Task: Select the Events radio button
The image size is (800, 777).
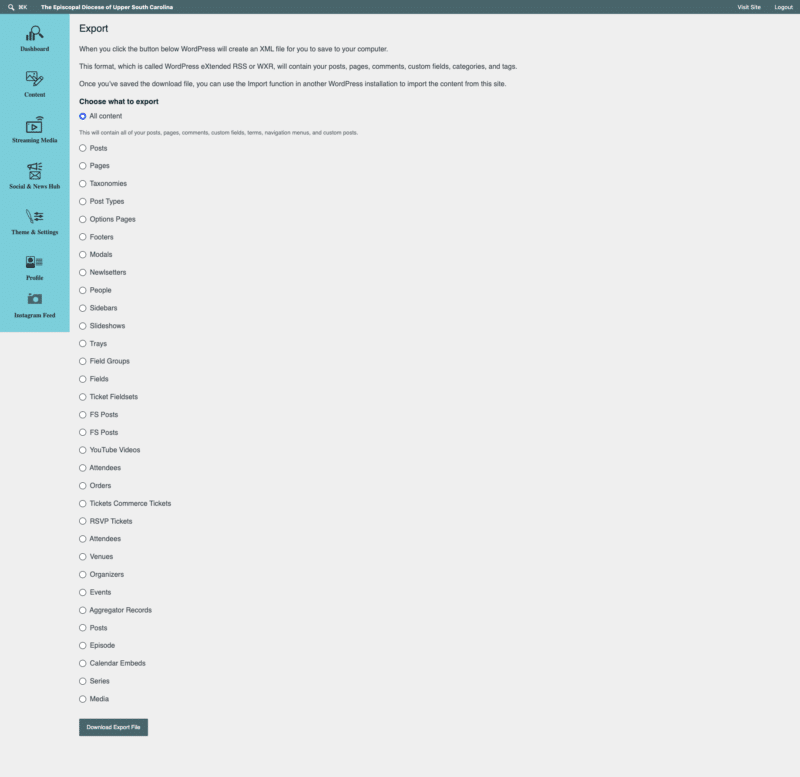Action: [83, 592]
